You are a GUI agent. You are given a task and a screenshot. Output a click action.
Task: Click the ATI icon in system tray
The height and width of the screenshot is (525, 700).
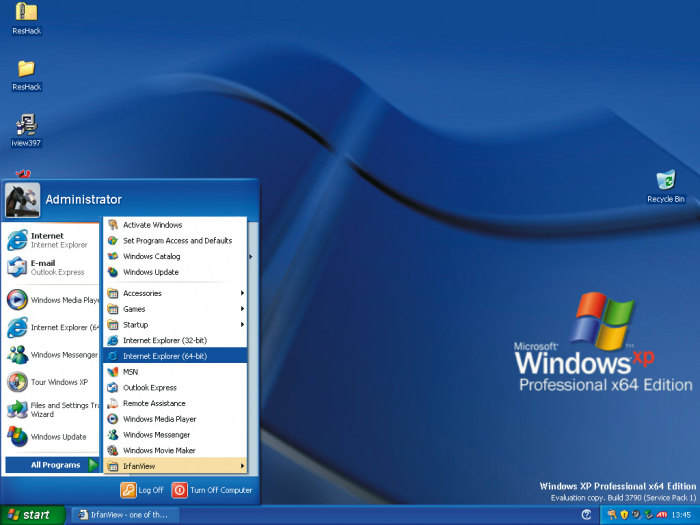661,515
